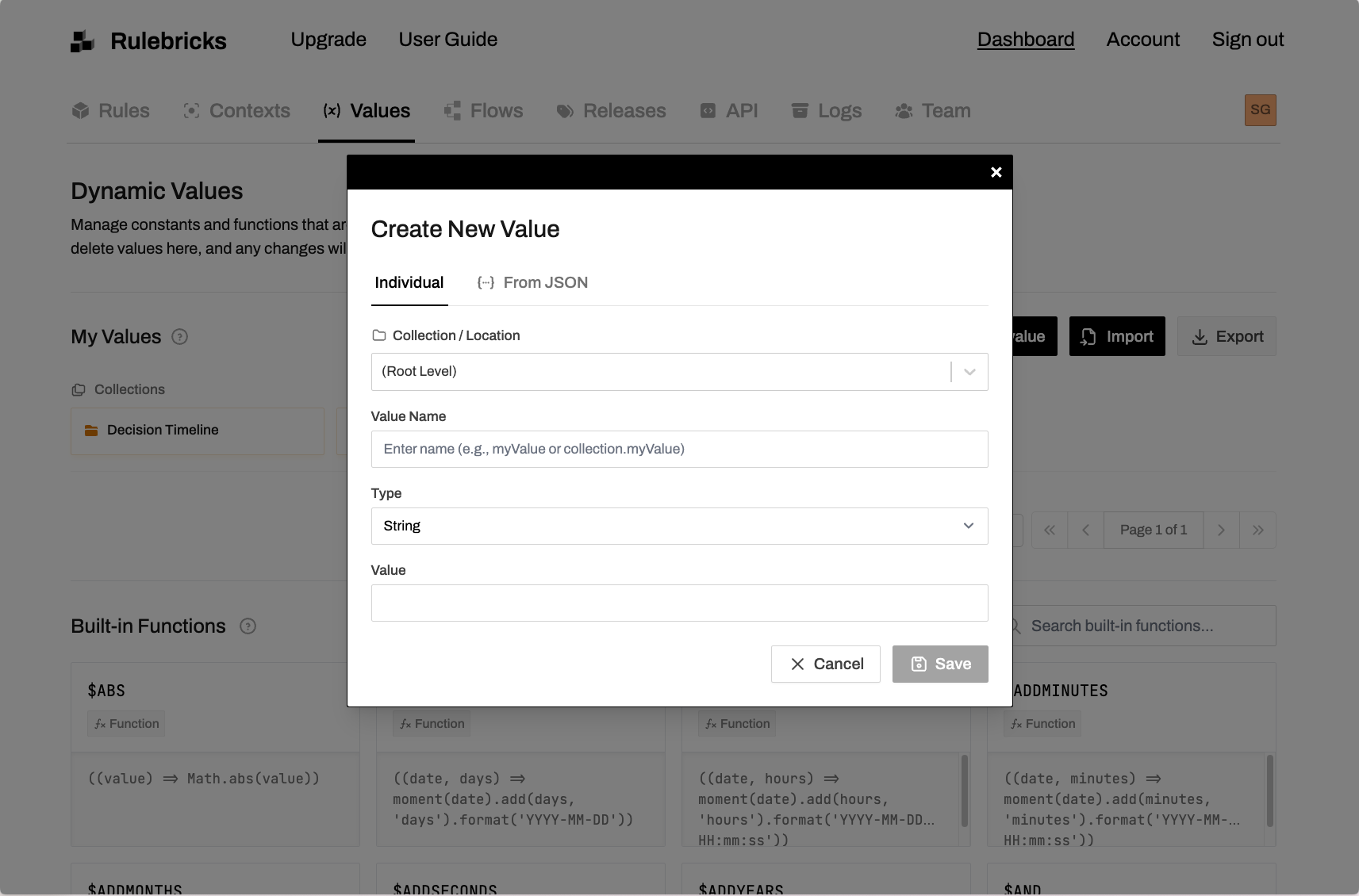Click the folder icon beside Collection / Location label
The image size is (1359, 896).
tap(379, 335)
